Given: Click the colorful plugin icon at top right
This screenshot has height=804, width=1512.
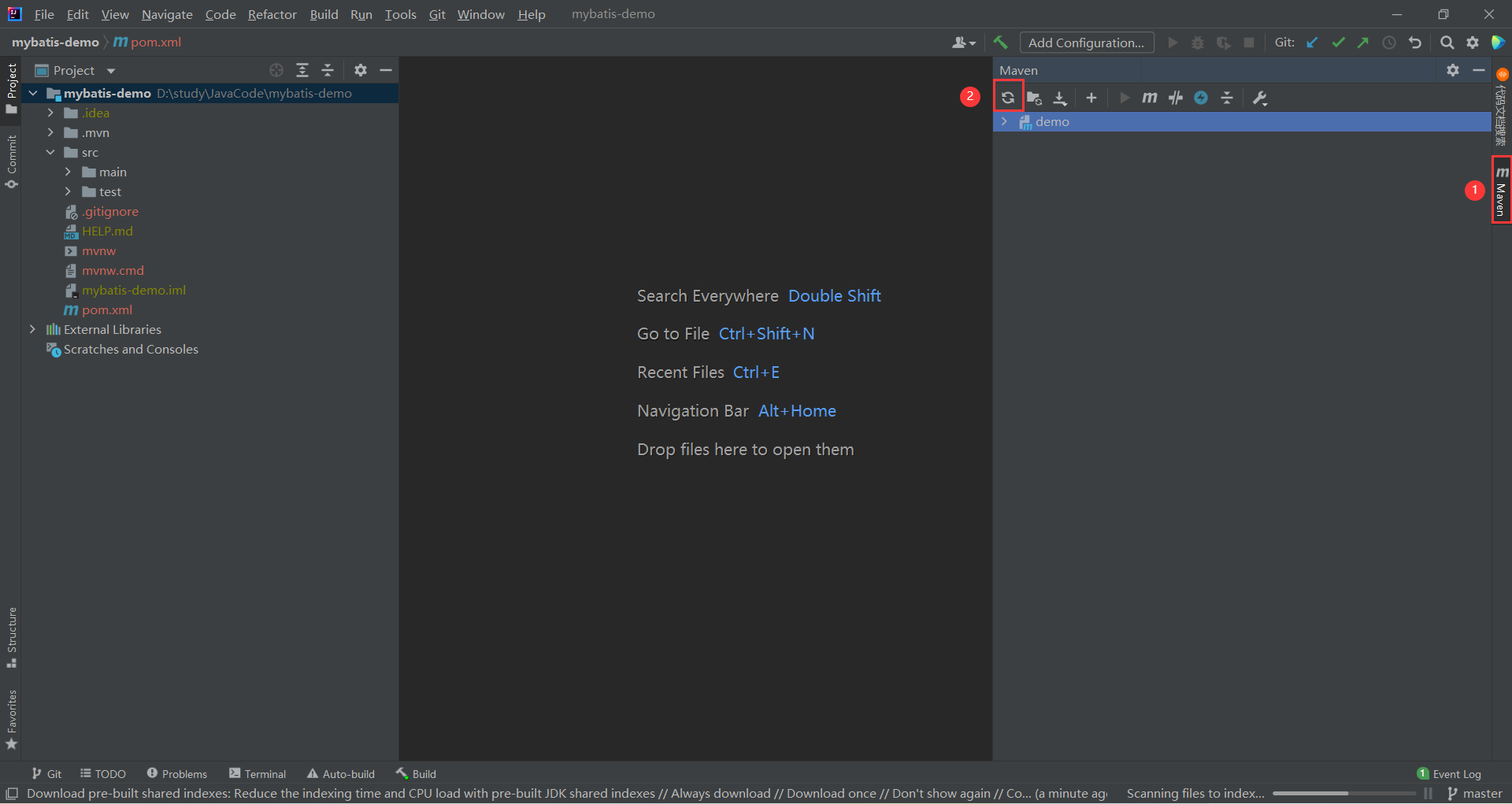Looking at the screenshot, I should (x=1498, y=43).
